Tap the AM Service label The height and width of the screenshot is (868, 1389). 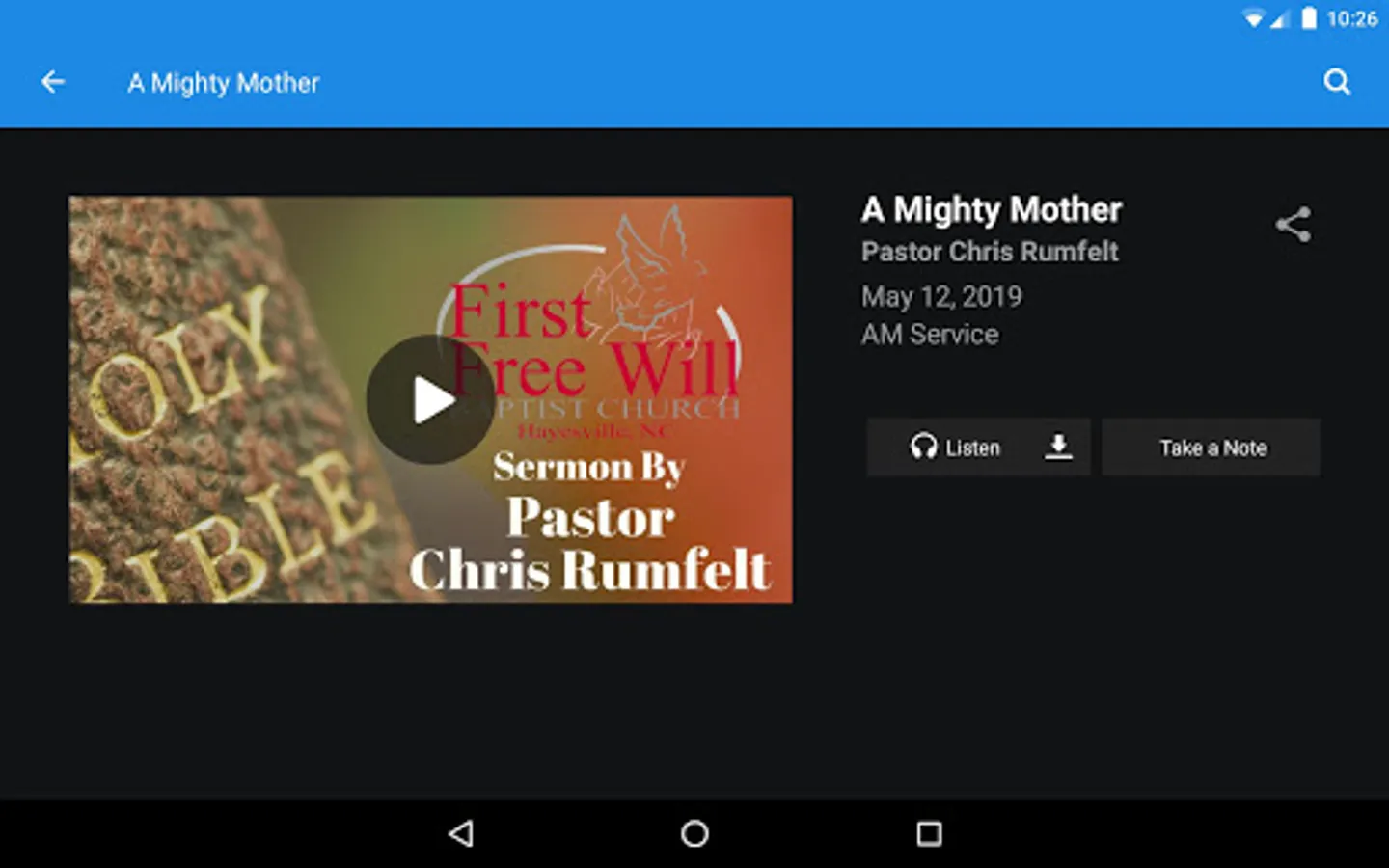tap(930, 335)
